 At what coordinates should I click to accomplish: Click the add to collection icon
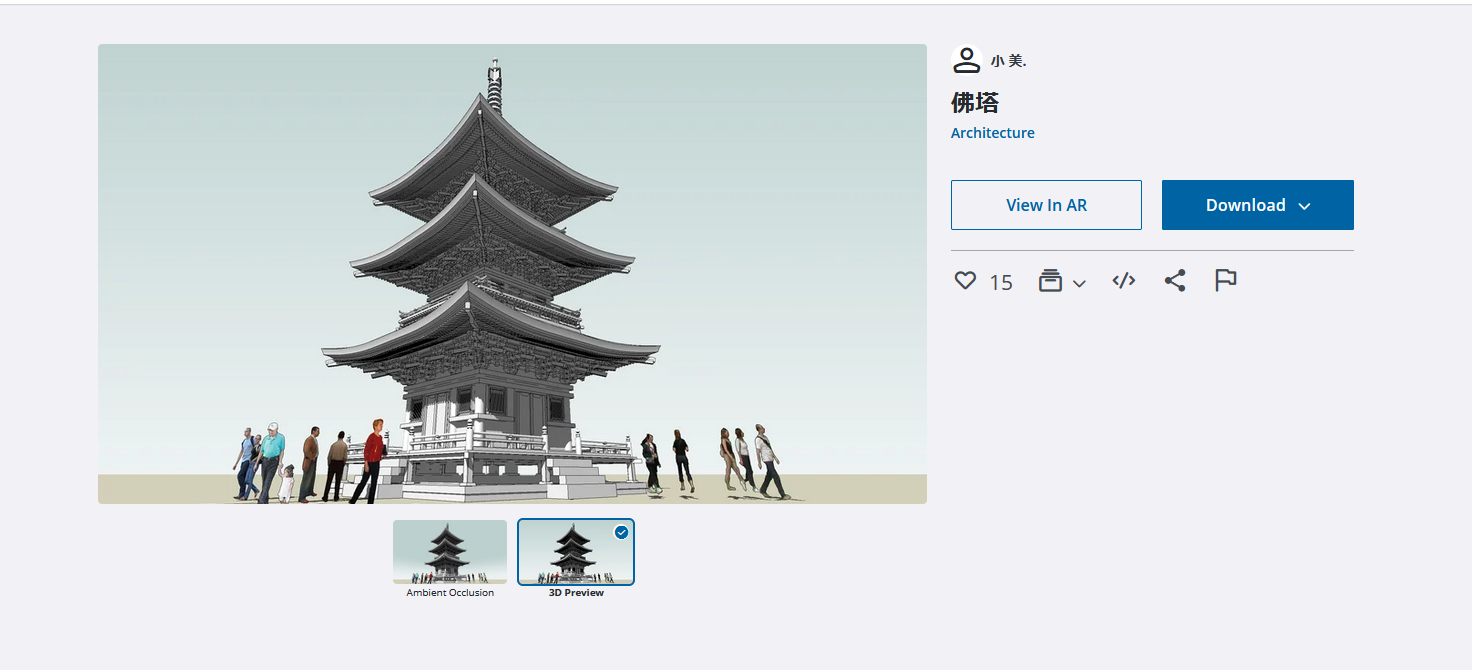click(x=1049, y=281)
